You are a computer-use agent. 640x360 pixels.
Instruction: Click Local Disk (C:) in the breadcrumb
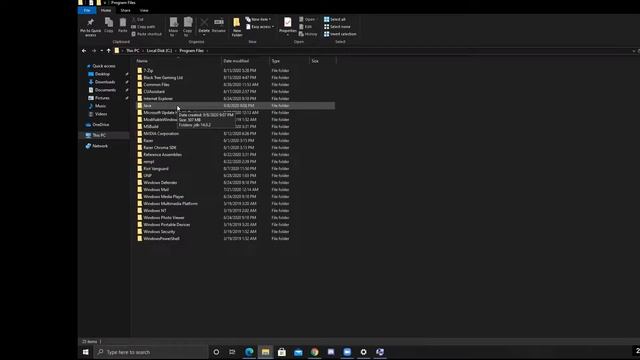pyautogui.click(x=159, y=51)
